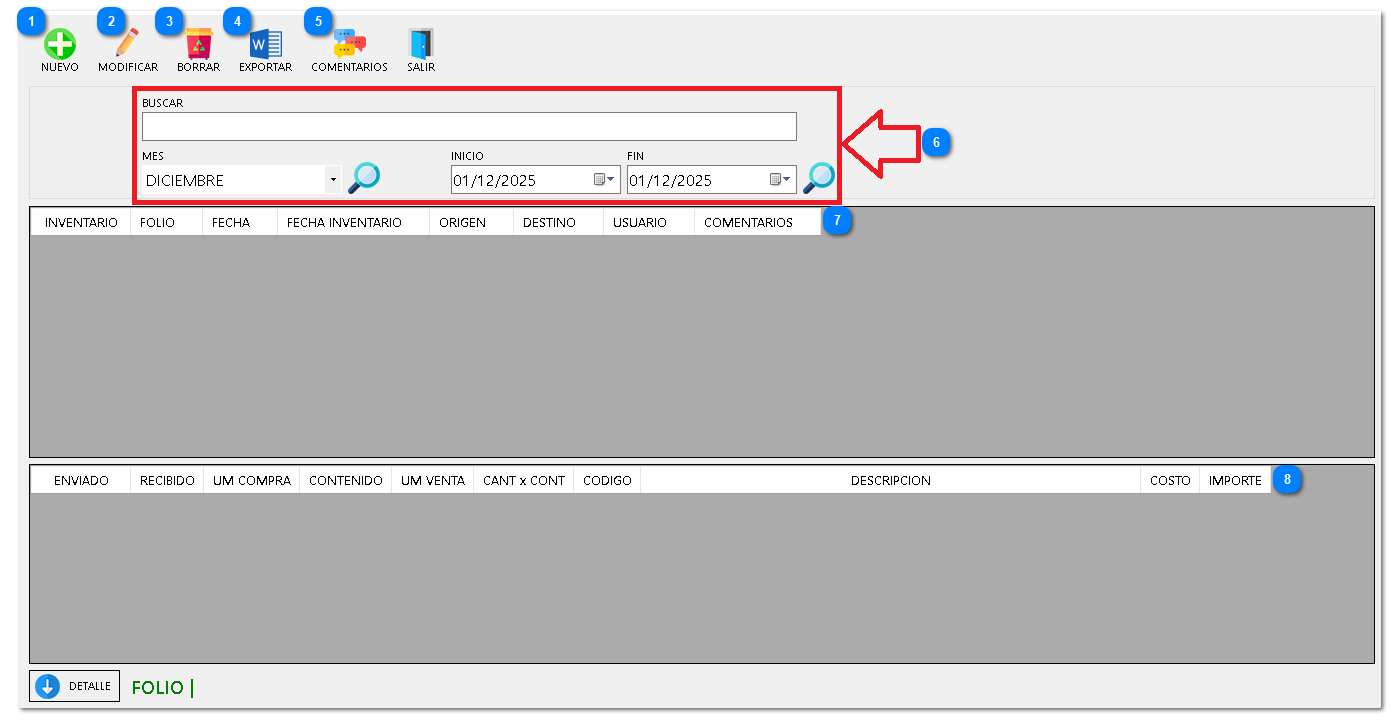
Task: Open the FIN date calendar picker
Action: click(x=780, y=180)
